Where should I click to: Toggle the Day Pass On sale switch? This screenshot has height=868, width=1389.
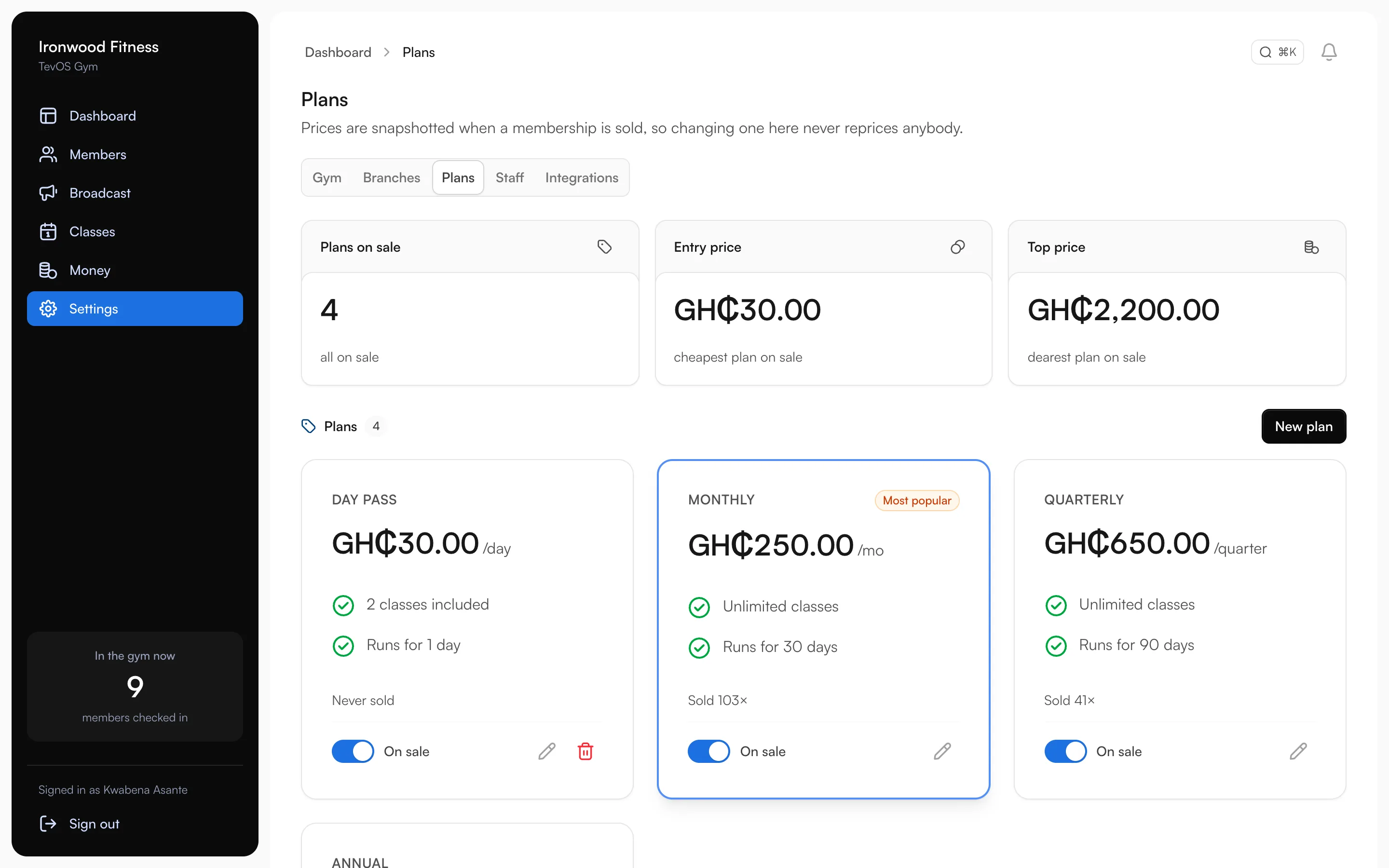pos(353,751)
